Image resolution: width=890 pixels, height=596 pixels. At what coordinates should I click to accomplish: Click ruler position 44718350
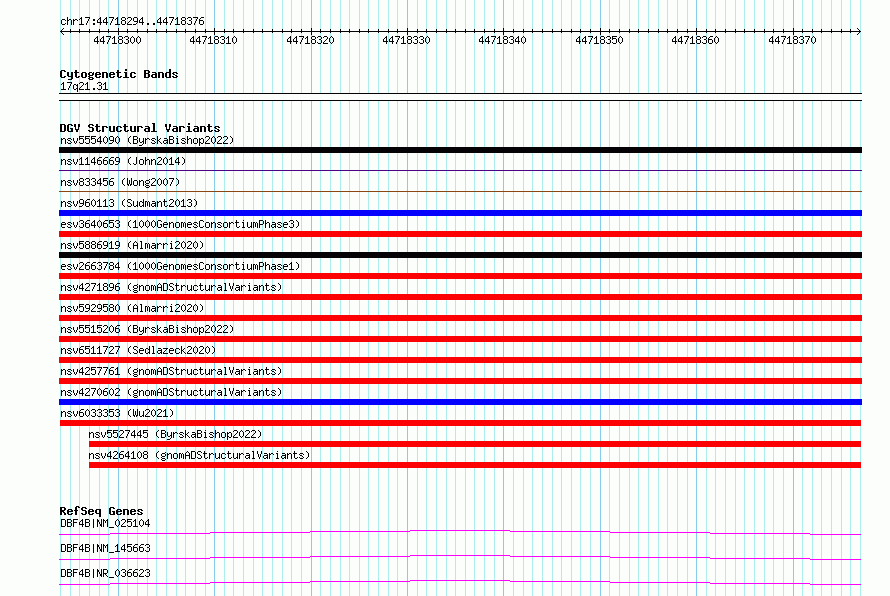[x=599, y=40]
